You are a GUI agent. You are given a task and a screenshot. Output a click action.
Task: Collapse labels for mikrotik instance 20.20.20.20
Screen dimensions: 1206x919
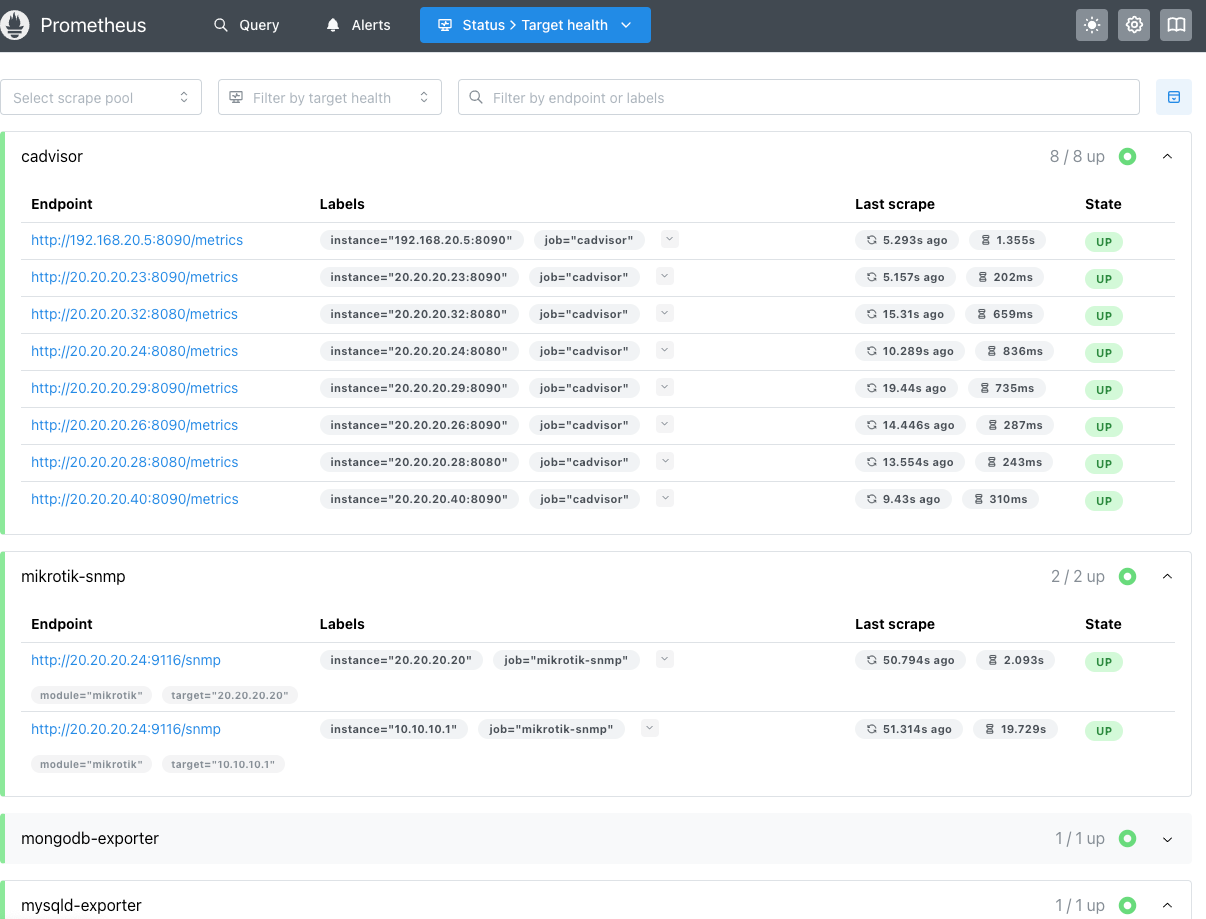(x=665, y=659)
